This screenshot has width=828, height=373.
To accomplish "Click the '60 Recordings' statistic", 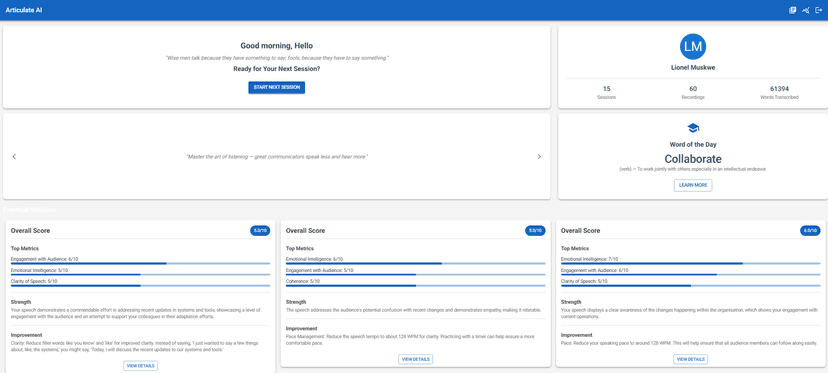I will pyautogui.click(x=693, y=92).
